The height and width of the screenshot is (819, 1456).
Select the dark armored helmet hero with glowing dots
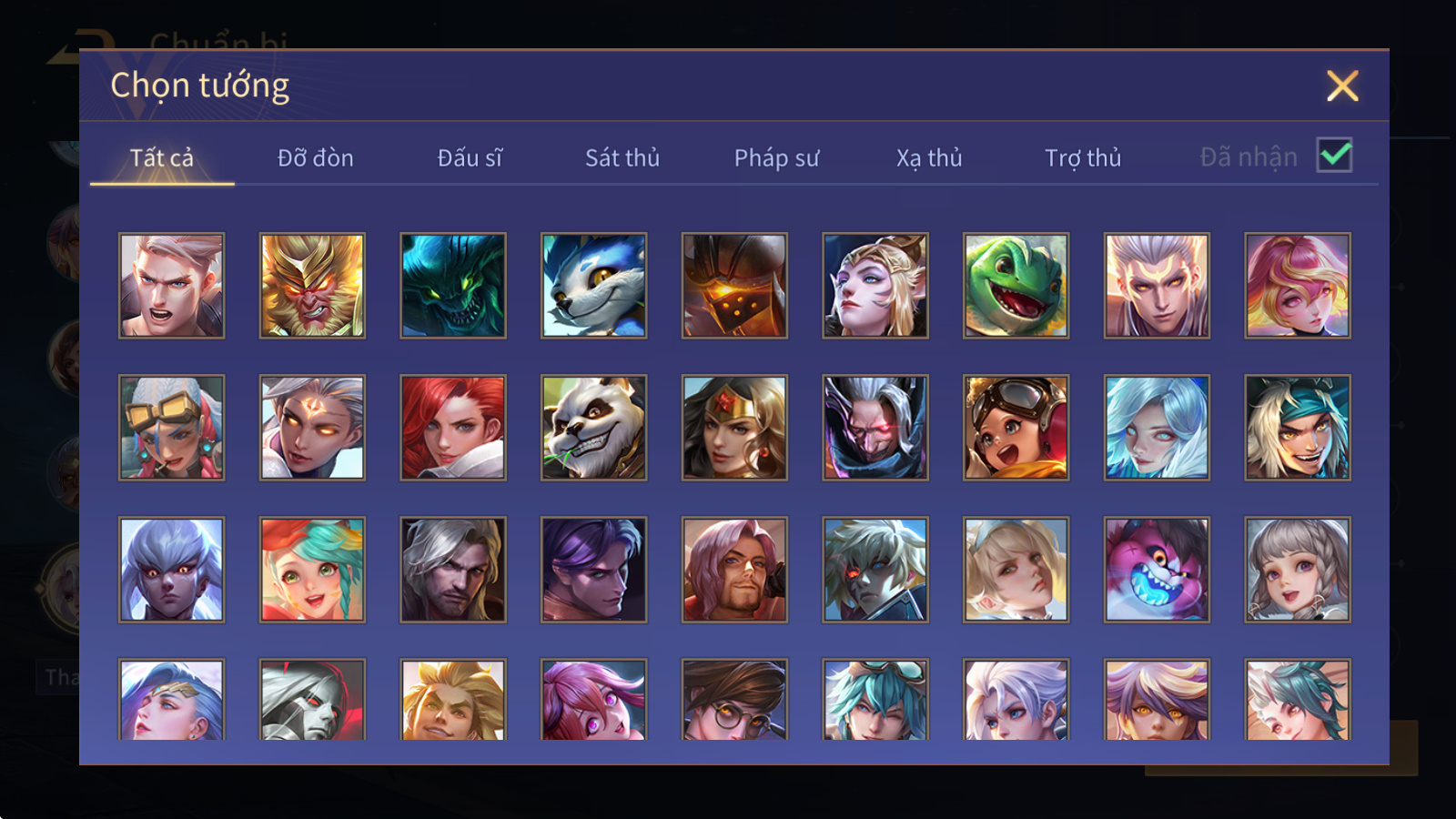734,286
